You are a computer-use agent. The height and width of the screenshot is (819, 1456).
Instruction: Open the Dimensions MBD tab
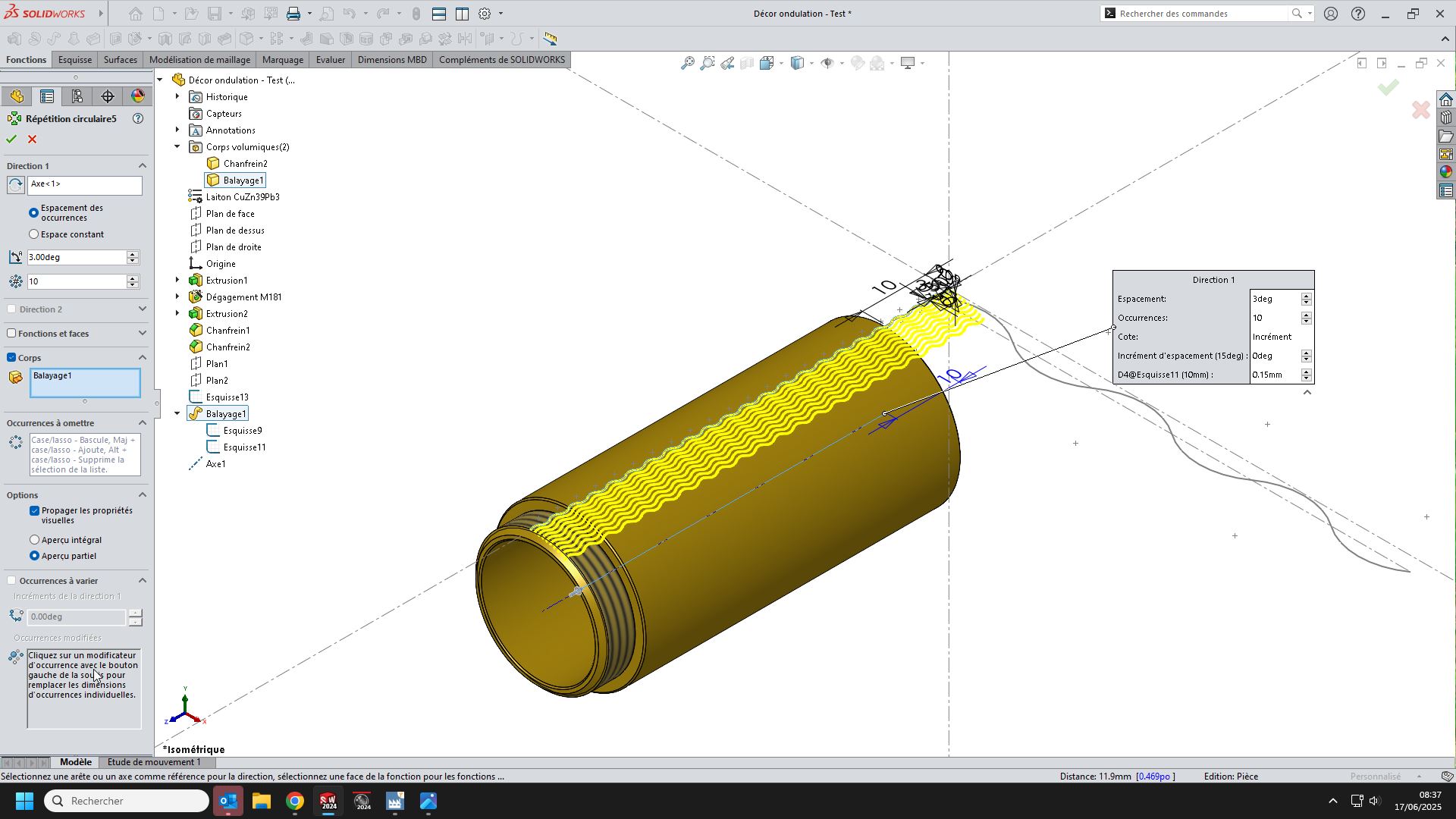(x=392, y=60)
